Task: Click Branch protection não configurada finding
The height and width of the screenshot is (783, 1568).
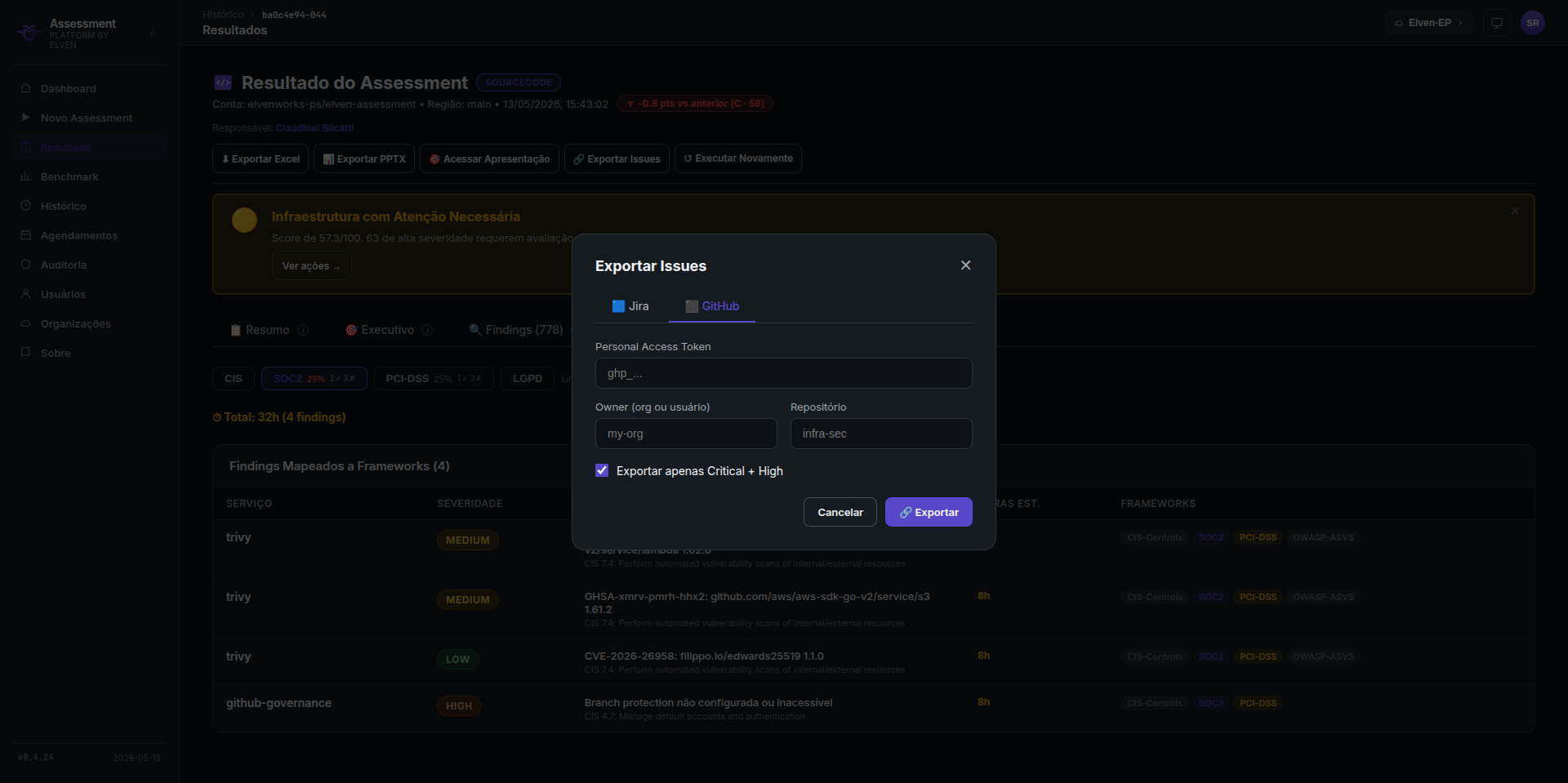Action: 708,703
